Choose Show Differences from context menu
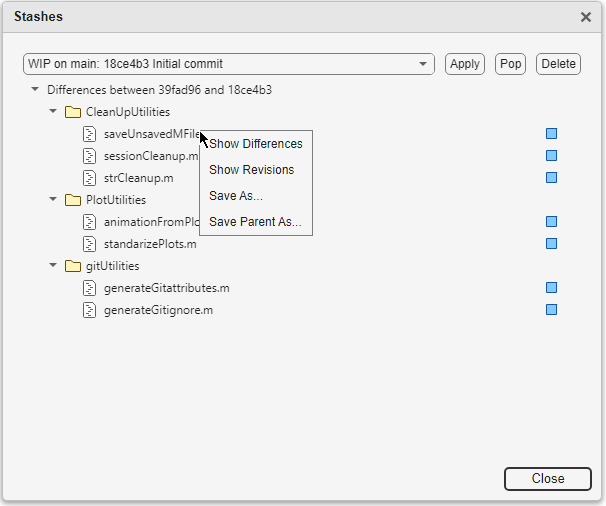606x506 pixels. pos(255,144)
